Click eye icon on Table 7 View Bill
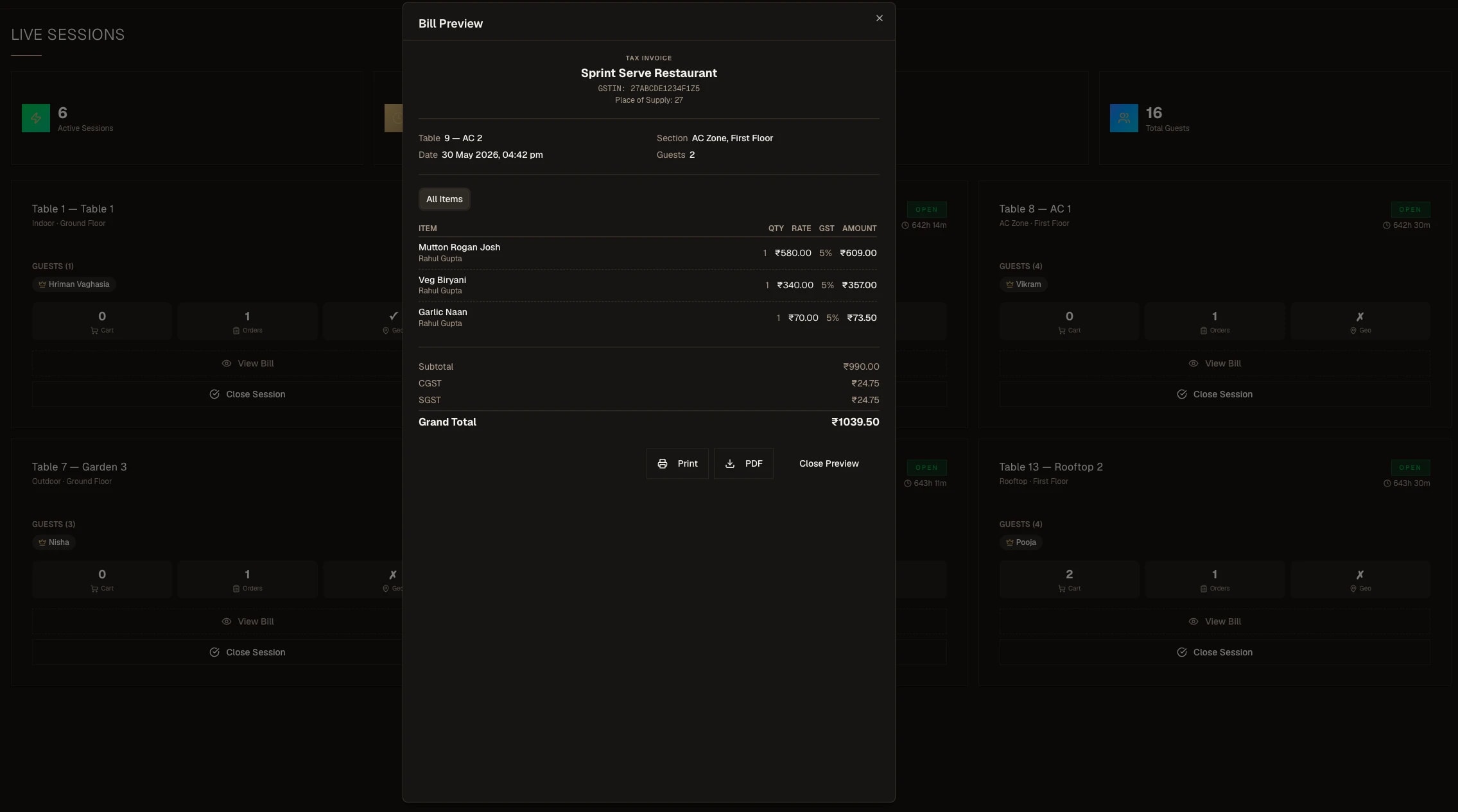This screenshot has height=812, width=1458. pos(226,621)
